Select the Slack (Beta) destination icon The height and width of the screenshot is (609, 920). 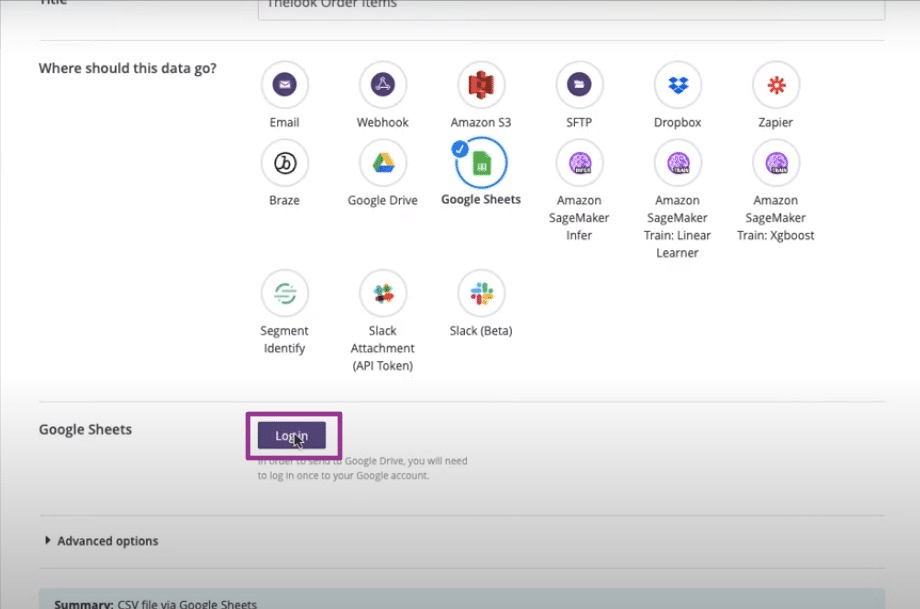point(481,293)
